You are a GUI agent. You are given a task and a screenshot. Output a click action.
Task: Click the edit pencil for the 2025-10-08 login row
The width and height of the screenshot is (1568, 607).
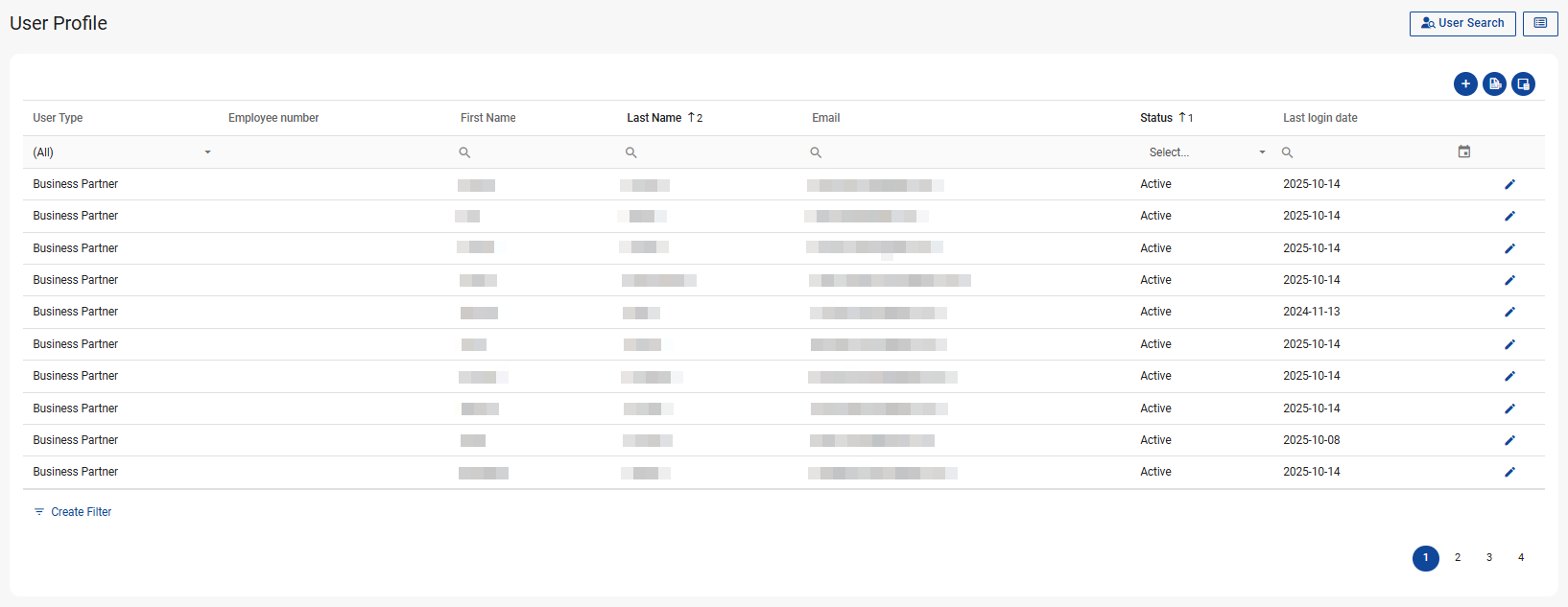1509,440
